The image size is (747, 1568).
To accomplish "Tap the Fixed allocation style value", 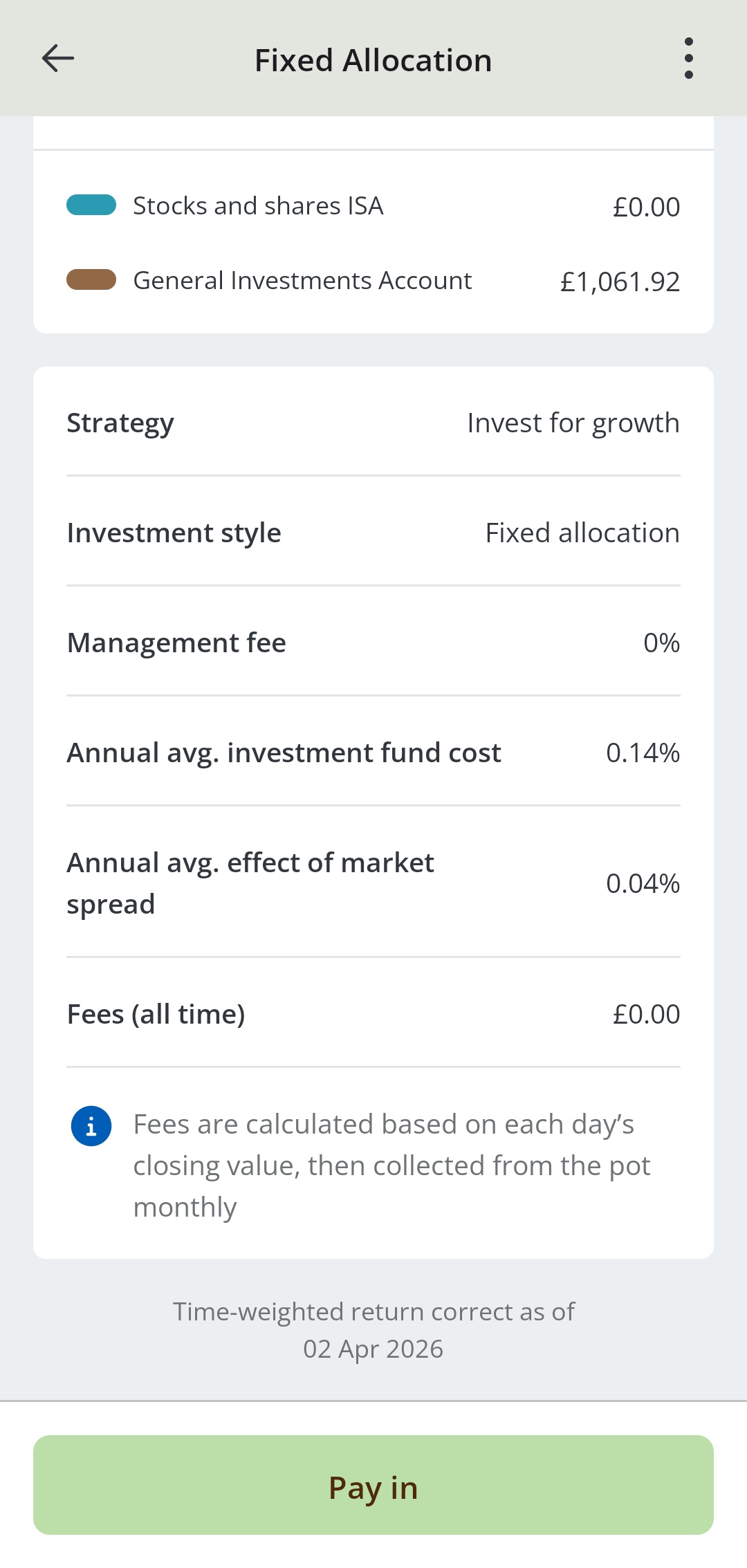I will coord(582,533).
